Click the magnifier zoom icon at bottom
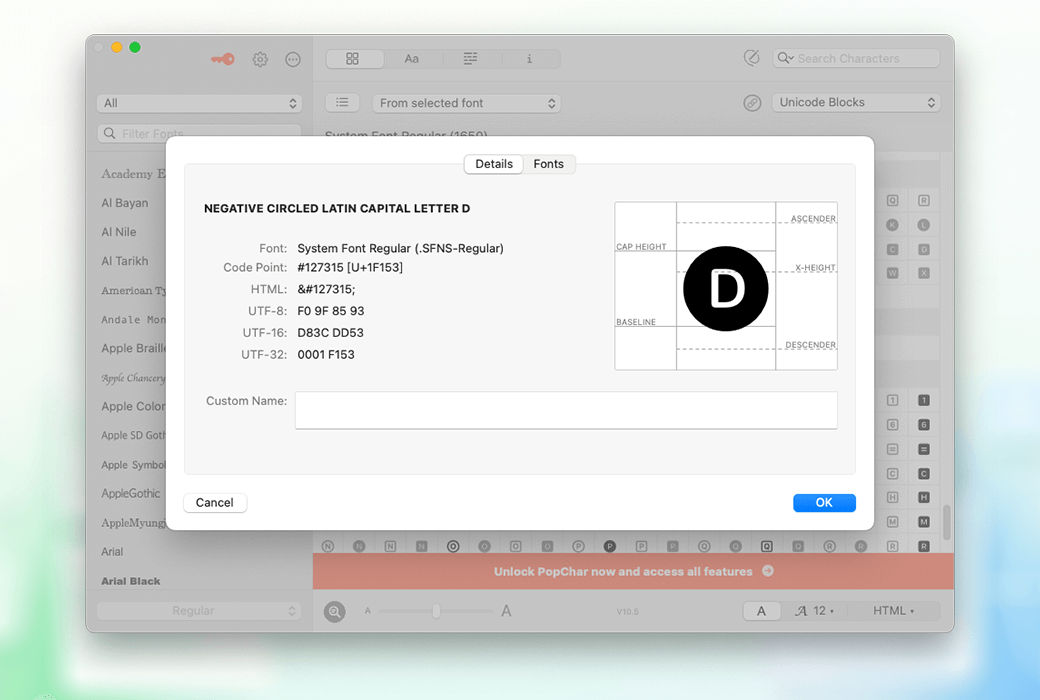1040x700 pixels. click(335, 611)
